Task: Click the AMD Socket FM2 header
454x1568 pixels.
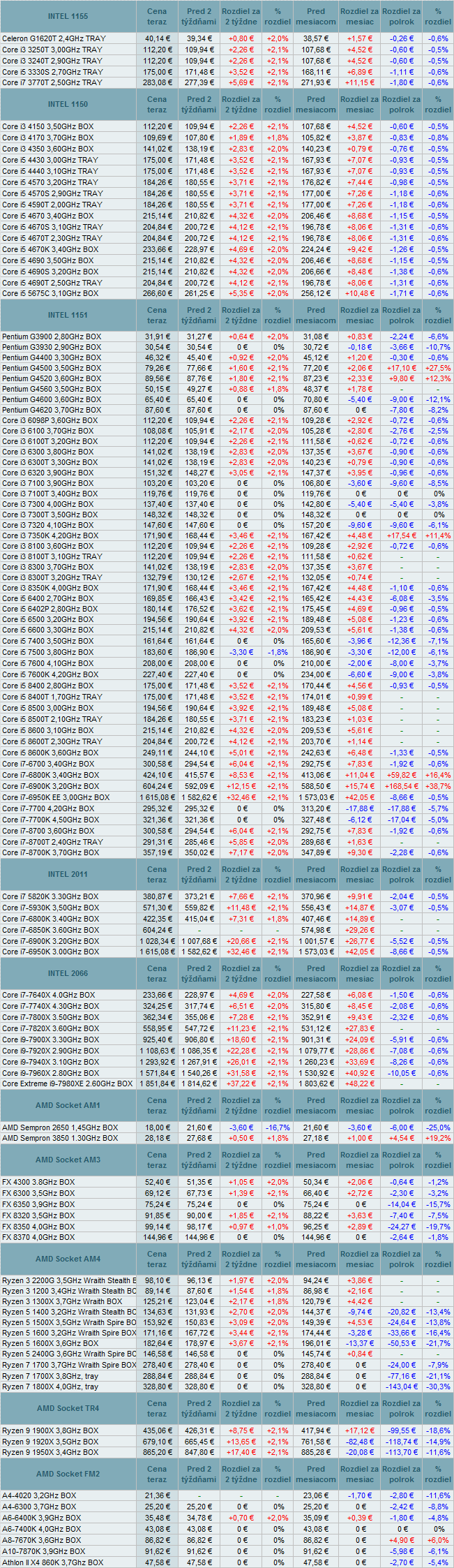Action: [68, 1474]
